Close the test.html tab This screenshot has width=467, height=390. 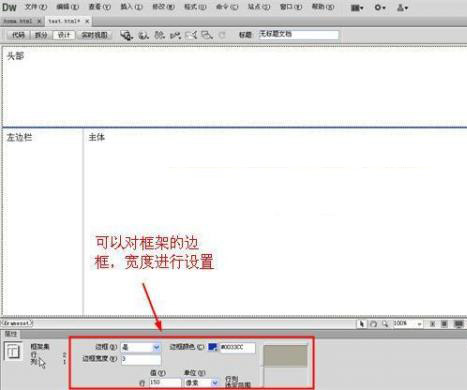point(87,21)
